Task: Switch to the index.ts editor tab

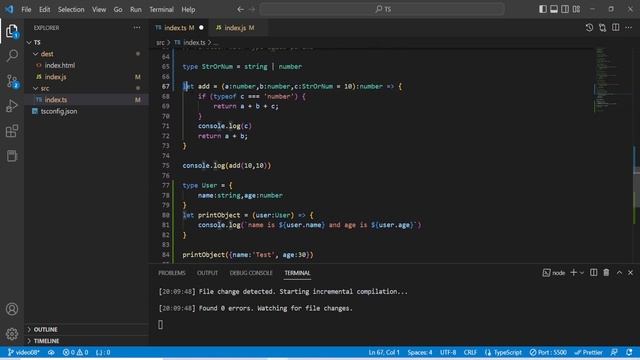Action: tap(179, 28)
